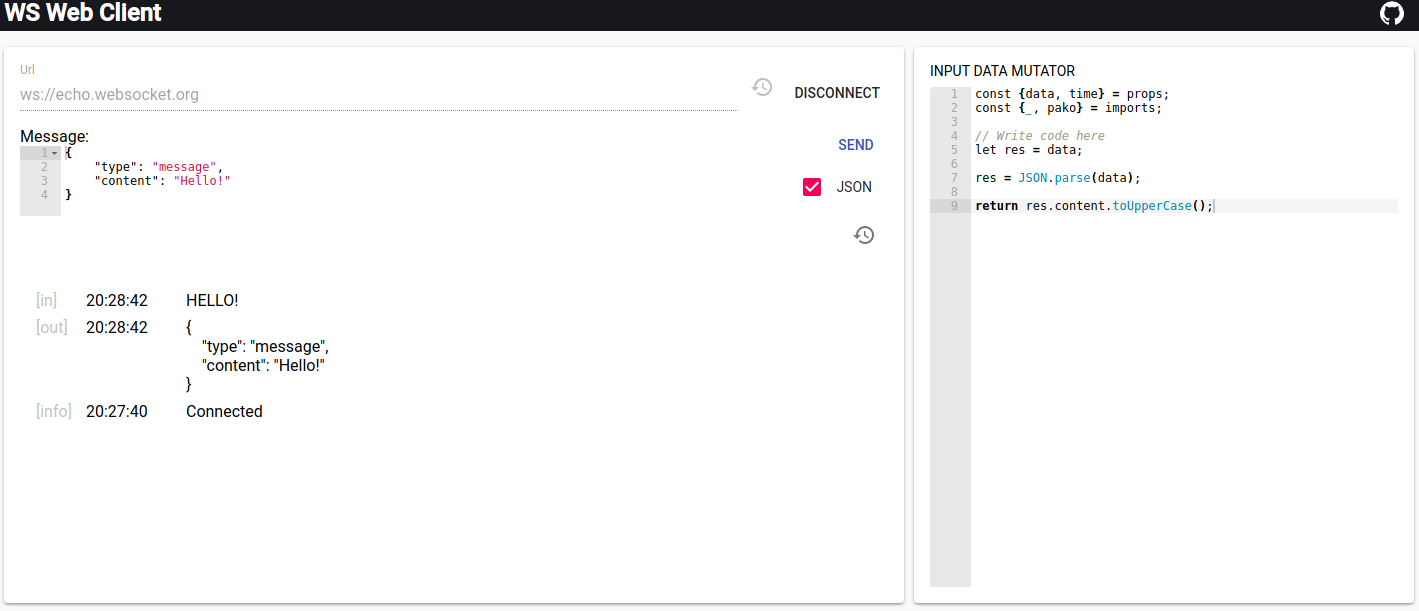Click line number 4 in message editor gutter

[x=44, y=195]
